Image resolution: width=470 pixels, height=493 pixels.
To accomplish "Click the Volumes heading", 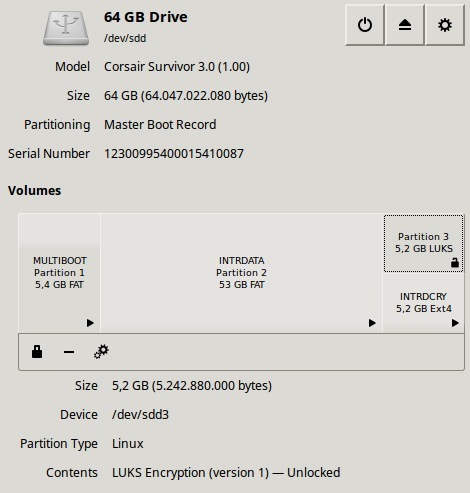I will 35,191.
